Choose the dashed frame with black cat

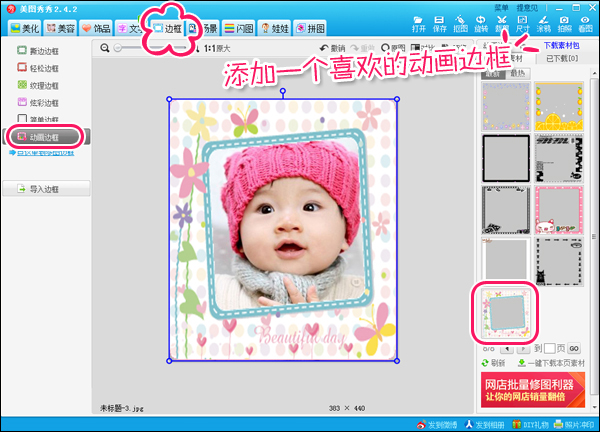559,262
